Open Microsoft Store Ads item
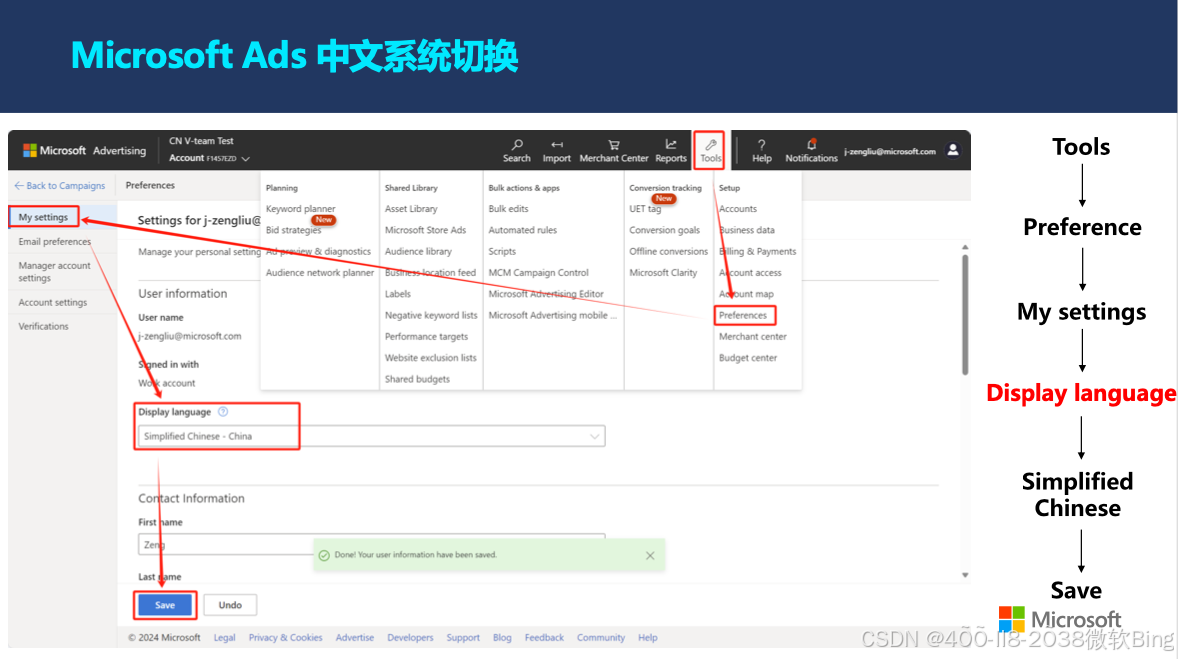 click(425, 230)
